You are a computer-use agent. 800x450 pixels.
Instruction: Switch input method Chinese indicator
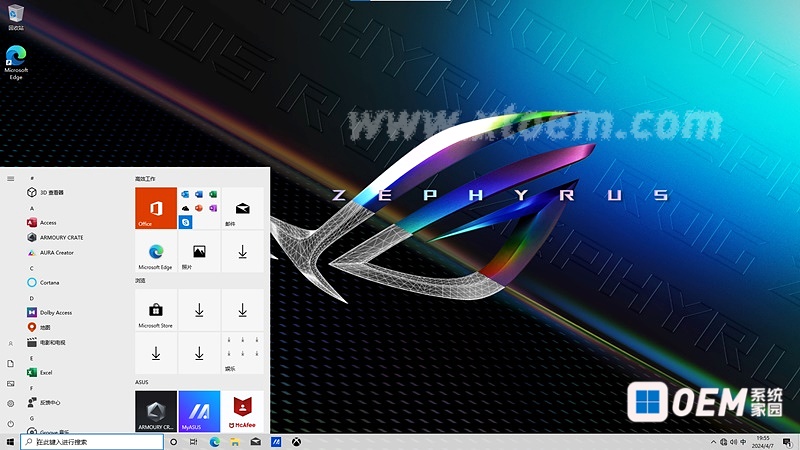click(x=743, y=442)
